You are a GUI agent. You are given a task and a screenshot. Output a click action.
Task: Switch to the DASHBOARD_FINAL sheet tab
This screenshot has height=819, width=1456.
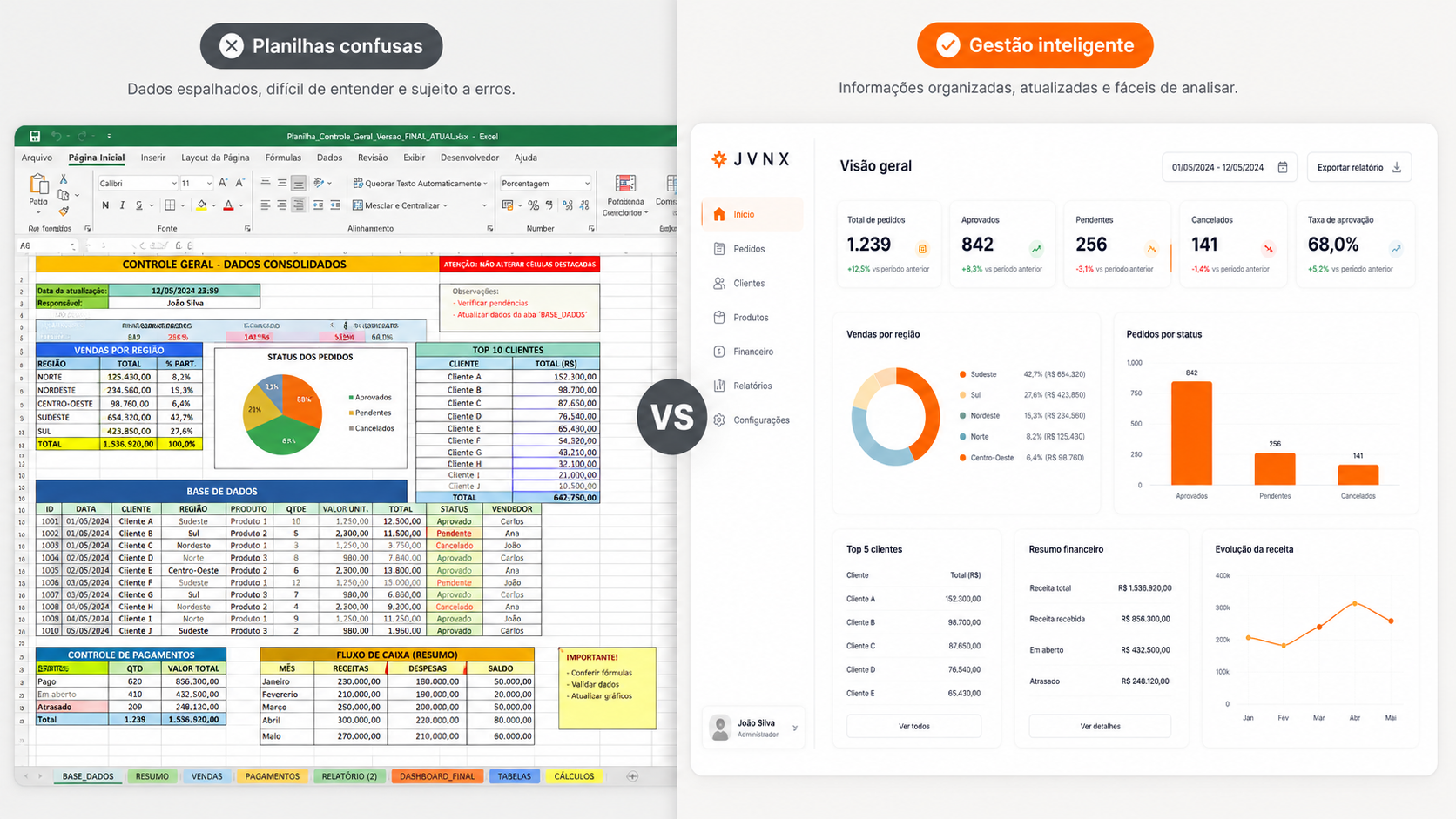pos(437,776)
